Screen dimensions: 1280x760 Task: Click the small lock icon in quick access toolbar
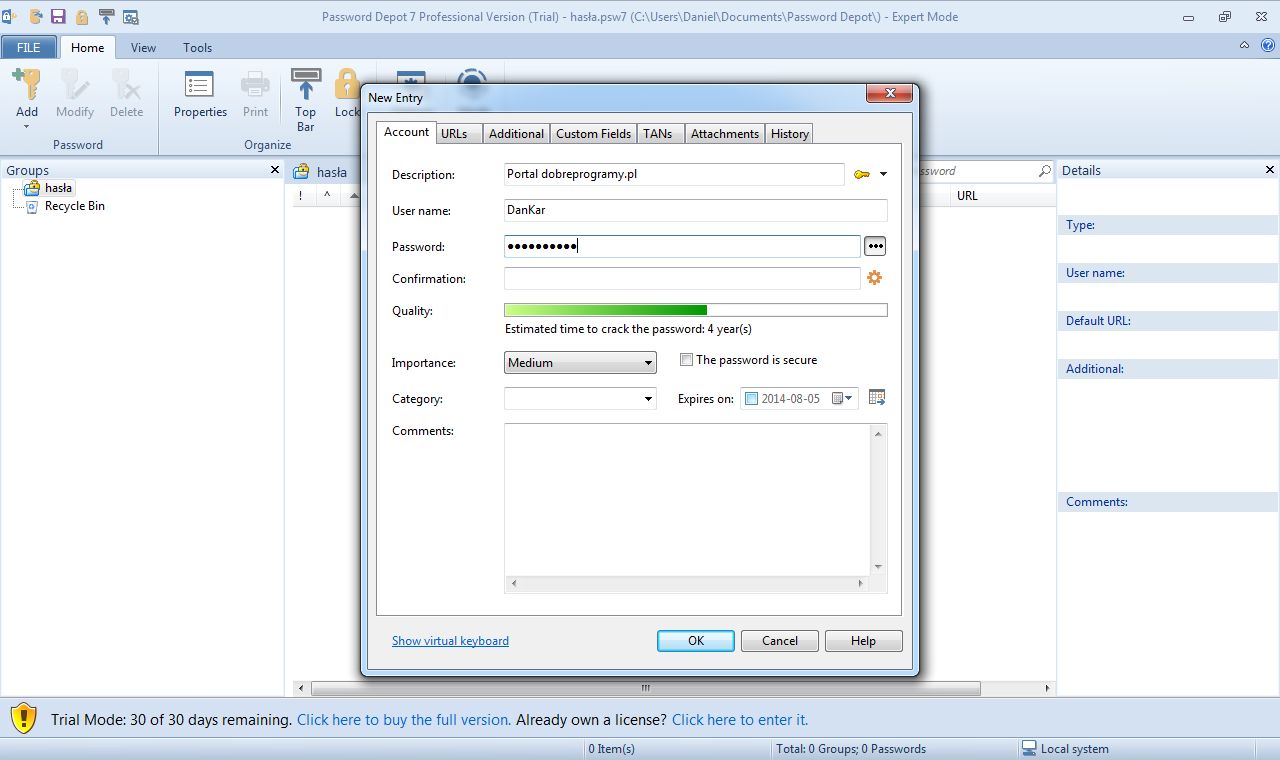(82, 17)
